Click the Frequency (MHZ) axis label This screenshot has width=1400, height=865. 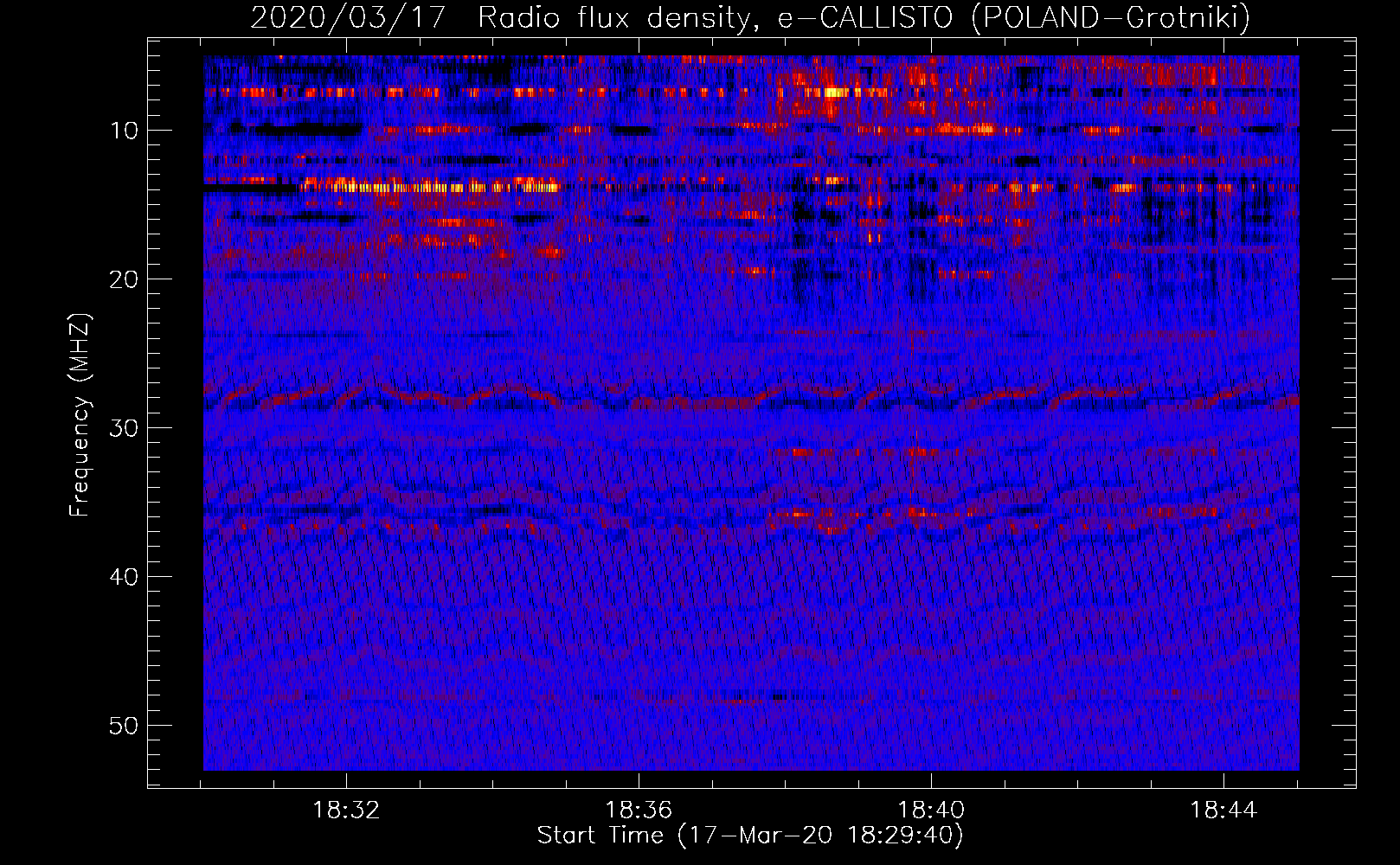click(79, 415)
